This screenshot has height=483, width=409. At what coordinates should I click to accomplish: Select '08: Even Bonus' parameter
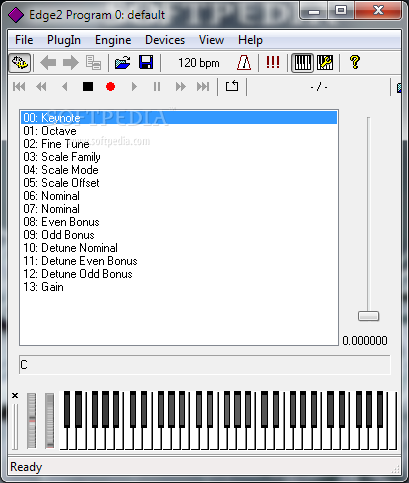179,222
